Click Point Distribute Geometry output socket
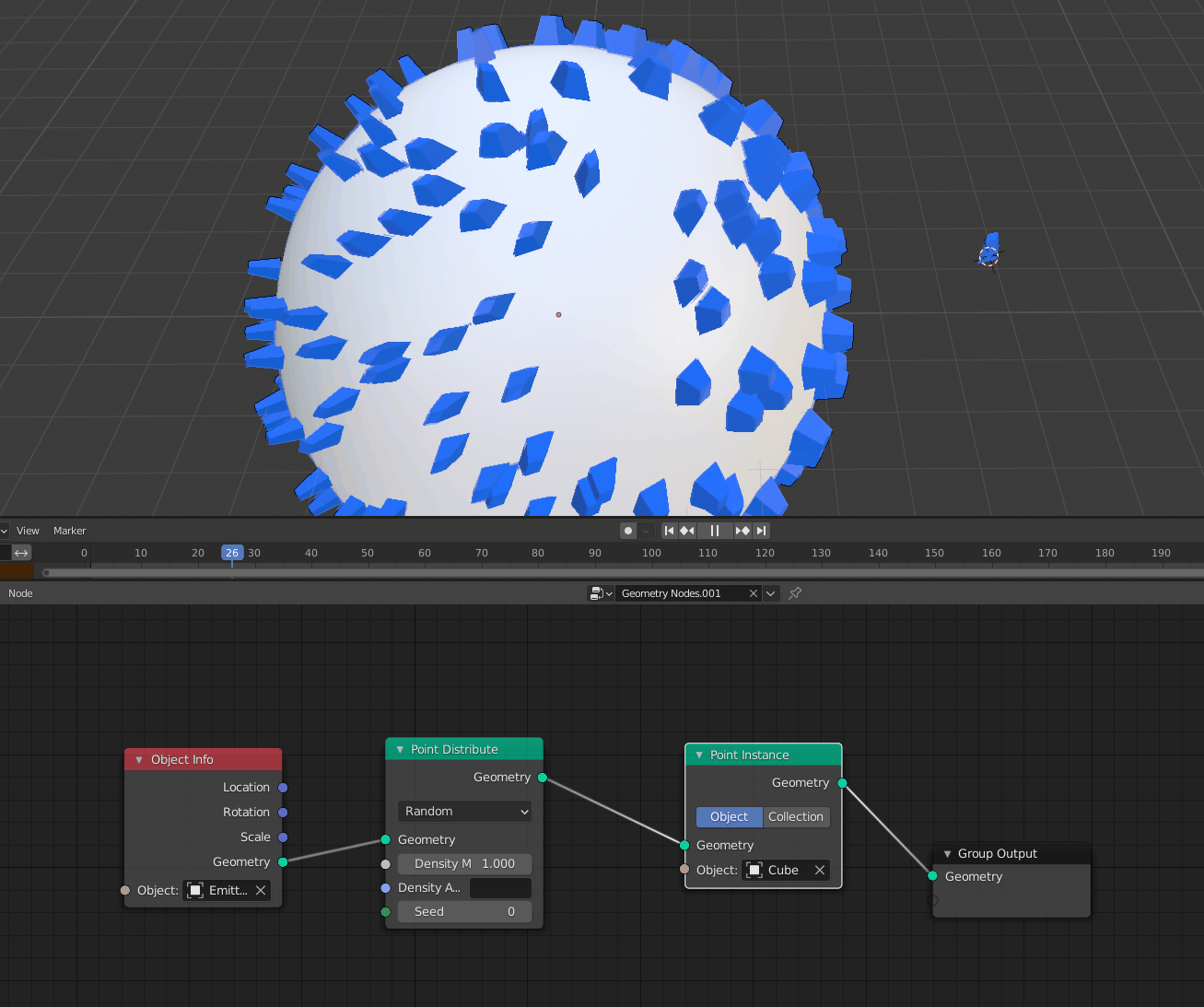1204x1007 pixels. pos(543,779)
